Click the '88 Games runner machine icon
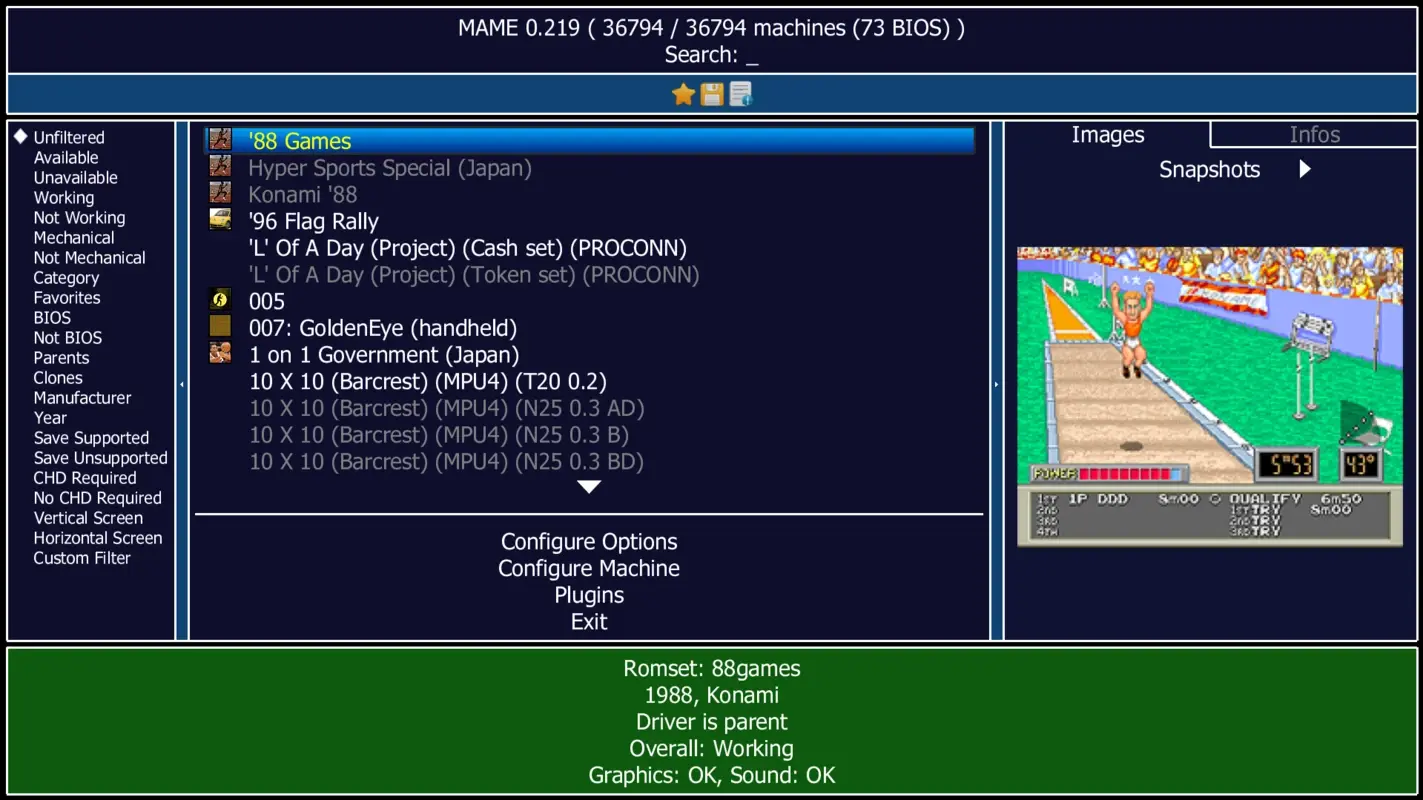 pyautogui.click(x=220, y=140)
